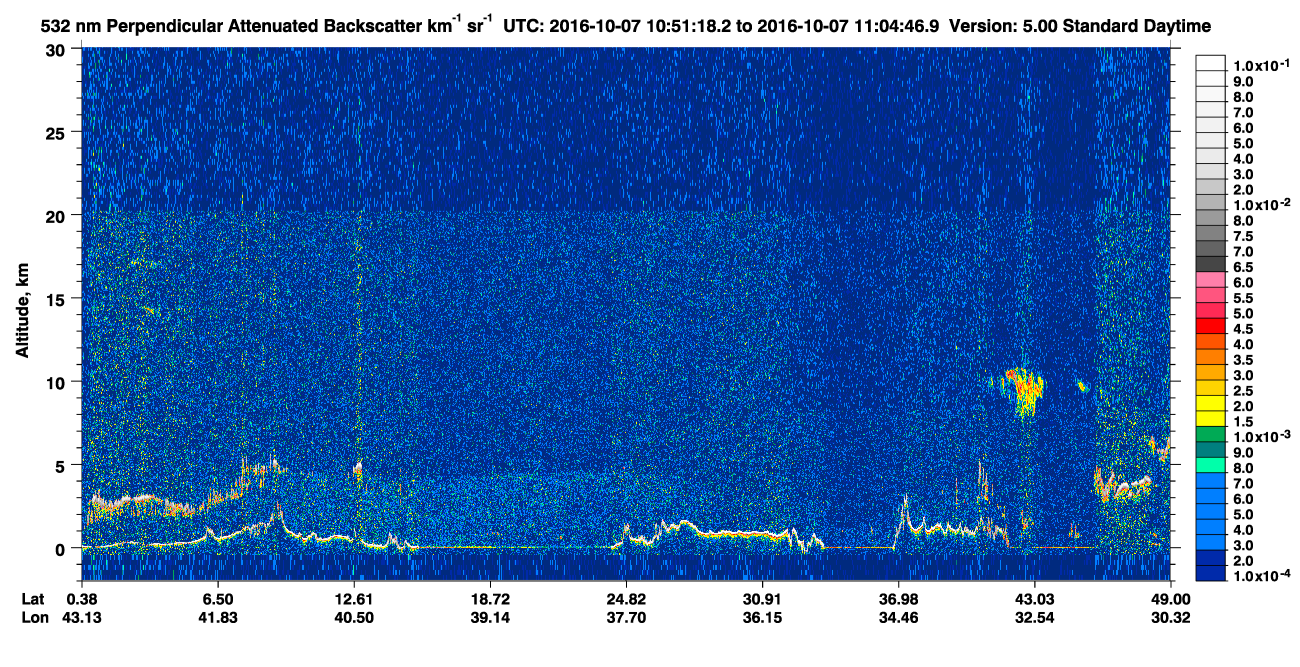Select latitude value 18.72

click(x=490, y=598)
